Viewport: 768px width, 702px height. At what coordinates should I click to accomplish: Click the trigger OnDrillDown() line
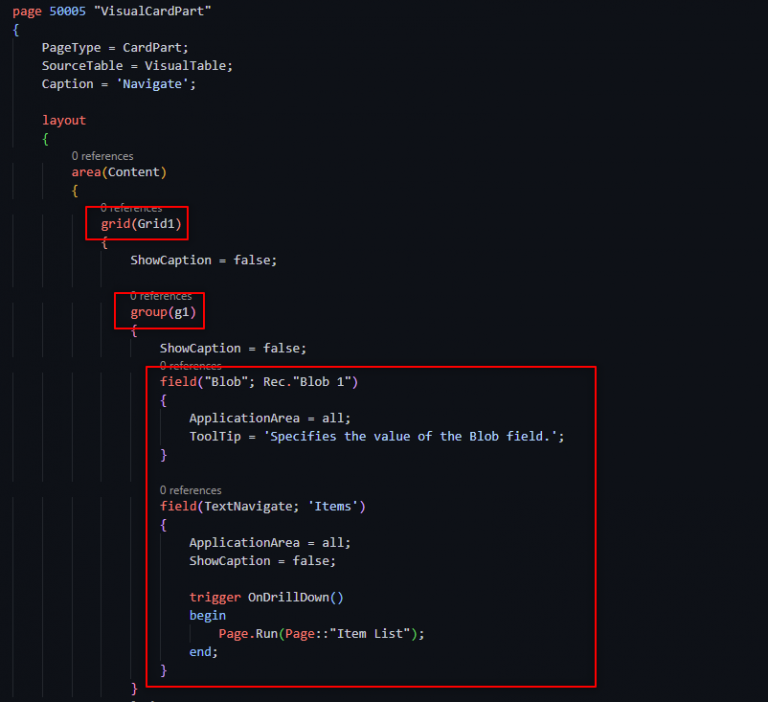[266, 597]
